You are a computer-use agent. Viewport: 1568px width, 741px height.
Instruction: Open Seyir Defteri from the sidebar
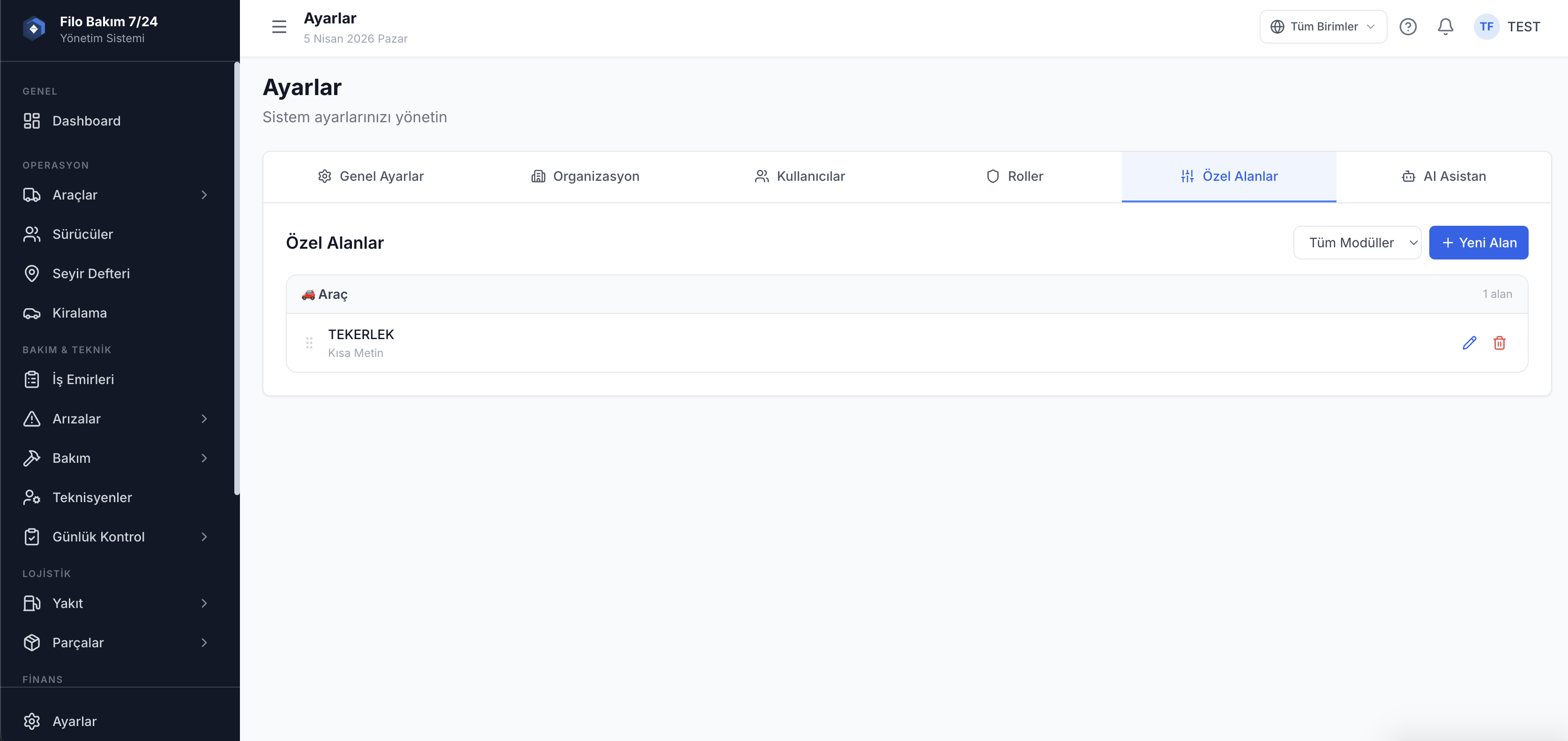coord(91,274)
